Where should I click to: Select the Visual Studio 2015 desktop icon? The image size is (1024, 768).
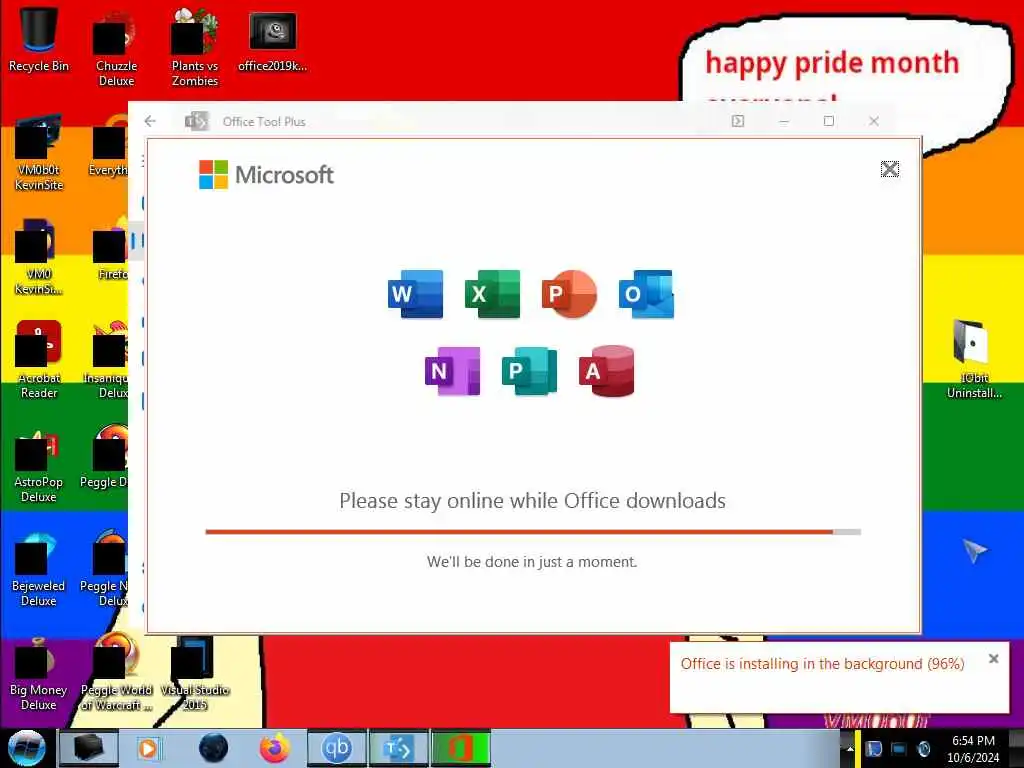point(195,674)
